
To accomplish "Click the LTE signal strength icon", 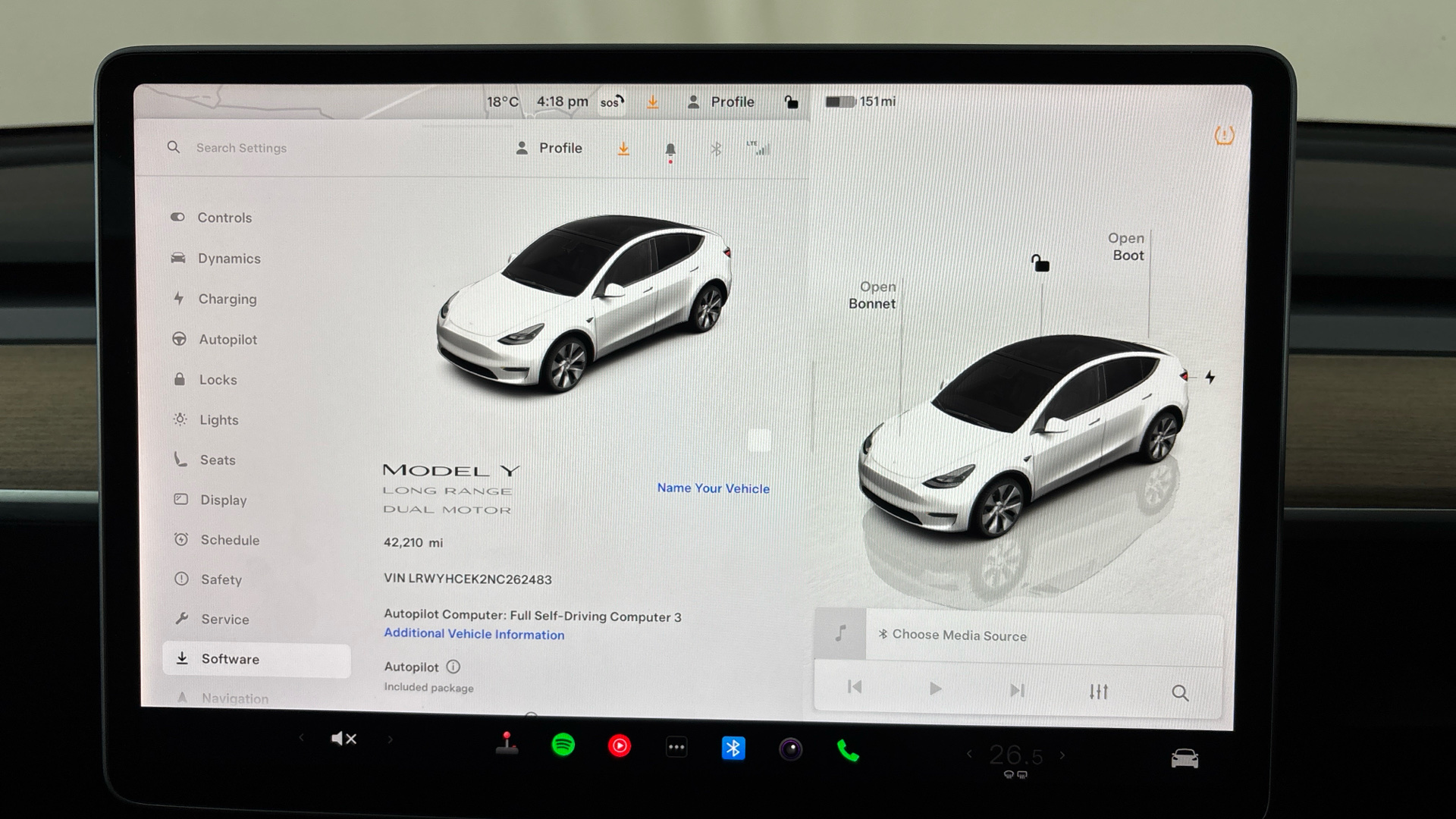I will click(758, 149).
